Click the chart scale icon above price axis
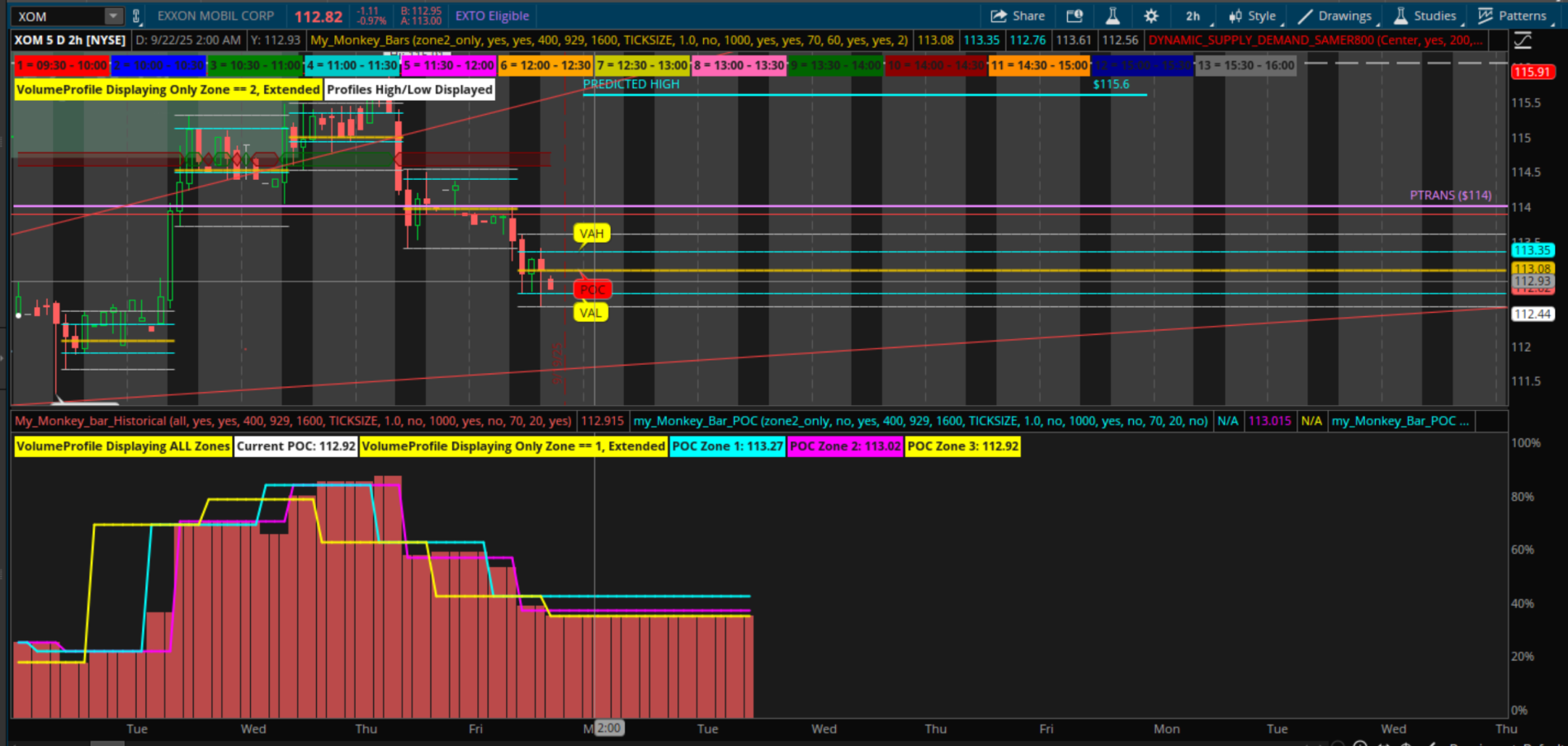 coord(1523,40)
